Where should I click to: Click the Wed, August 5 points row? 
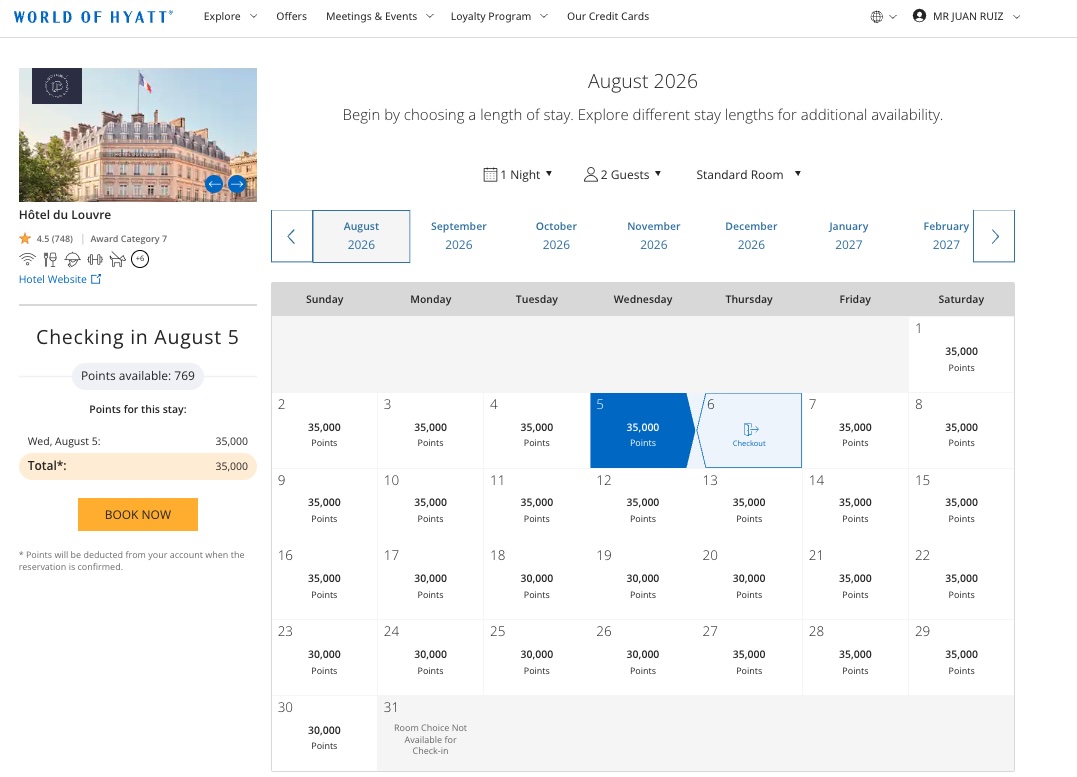click(138, 441)
